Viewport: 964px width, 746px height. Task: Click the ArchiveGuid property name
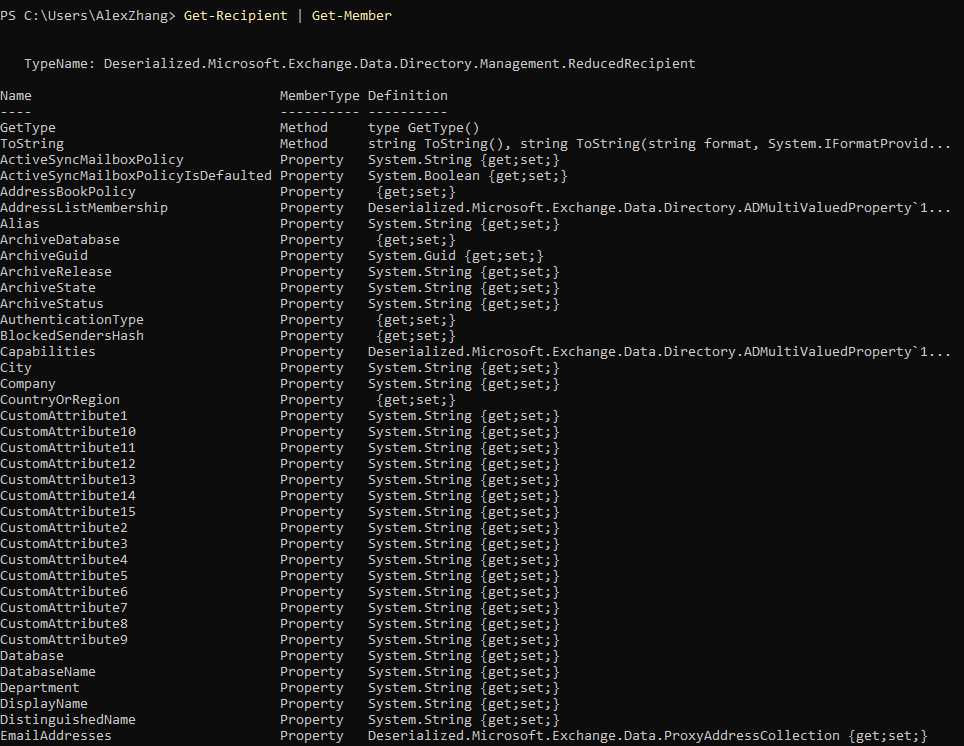(x=44, y=255)
